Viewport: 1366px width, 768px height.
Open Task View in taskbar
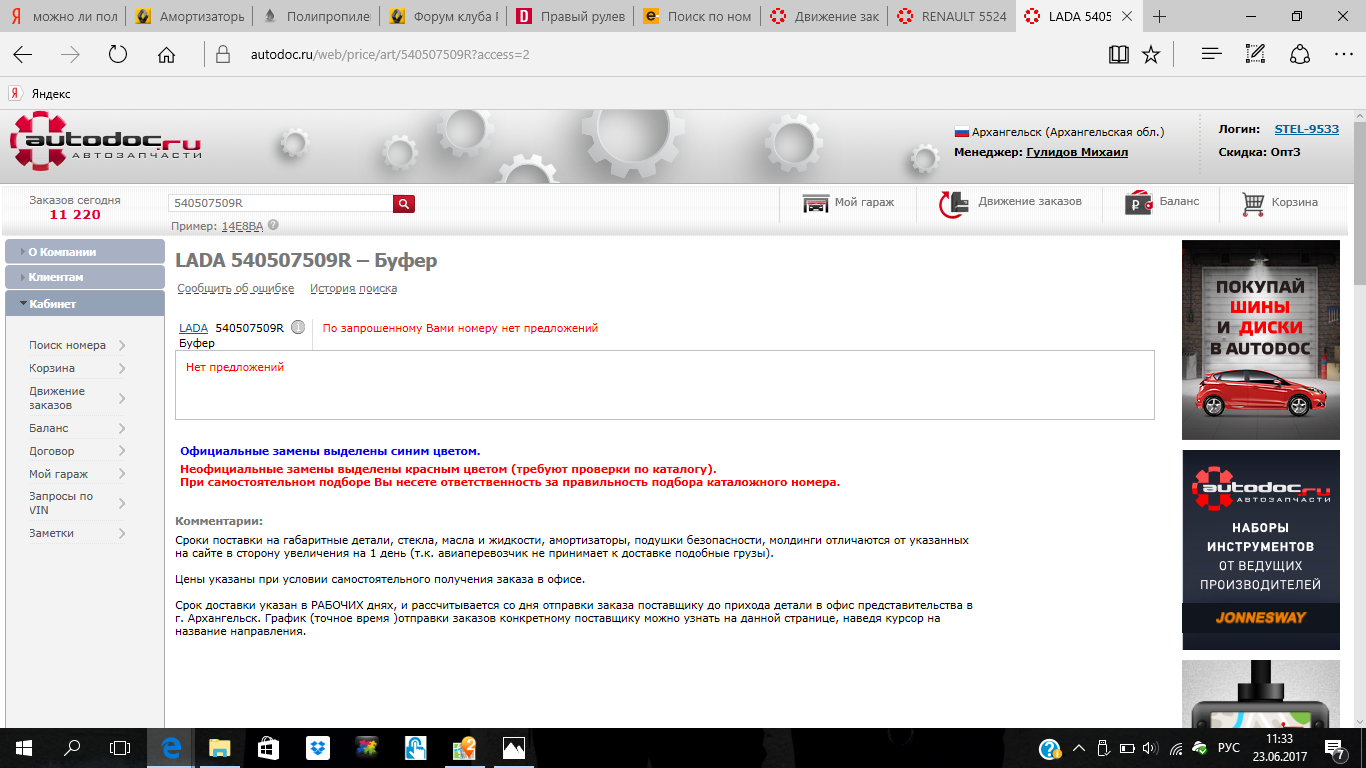tap(120, 747)
